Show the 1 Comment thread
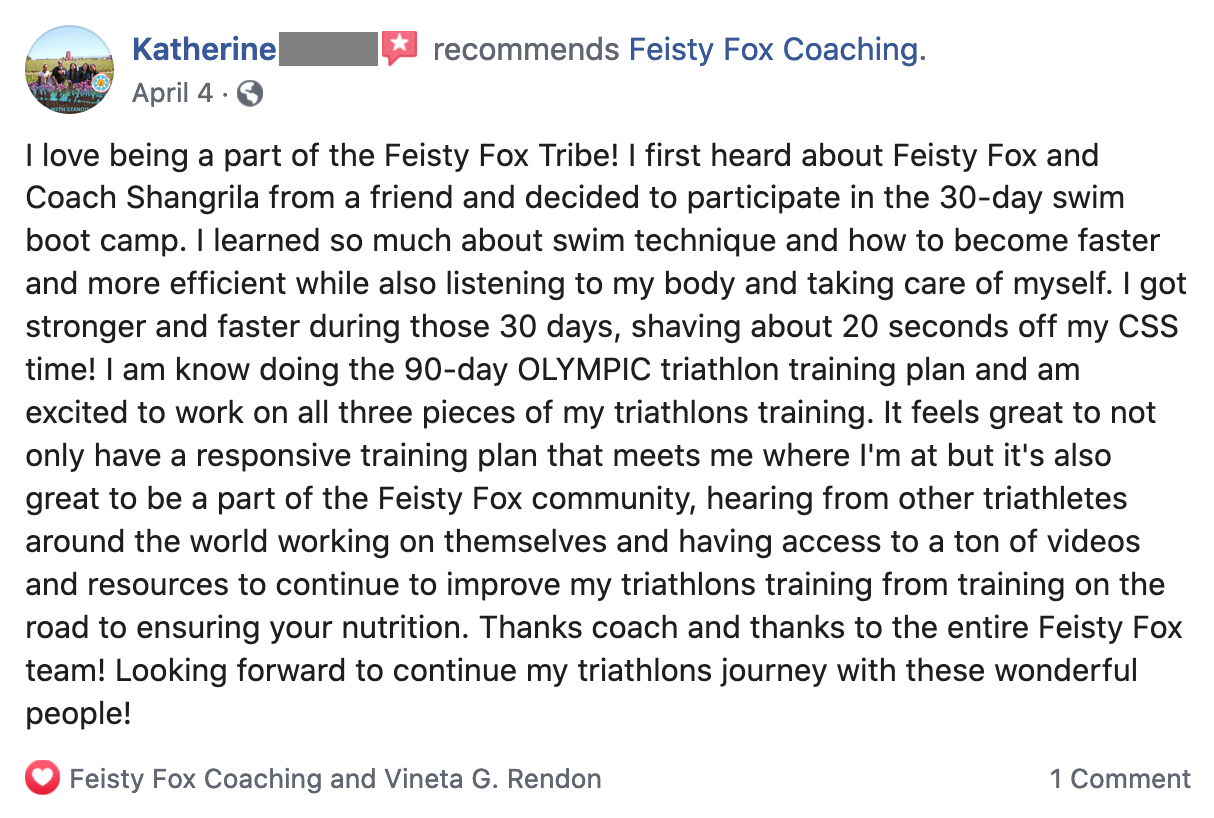1214x818 pixels. point(1120,779)
